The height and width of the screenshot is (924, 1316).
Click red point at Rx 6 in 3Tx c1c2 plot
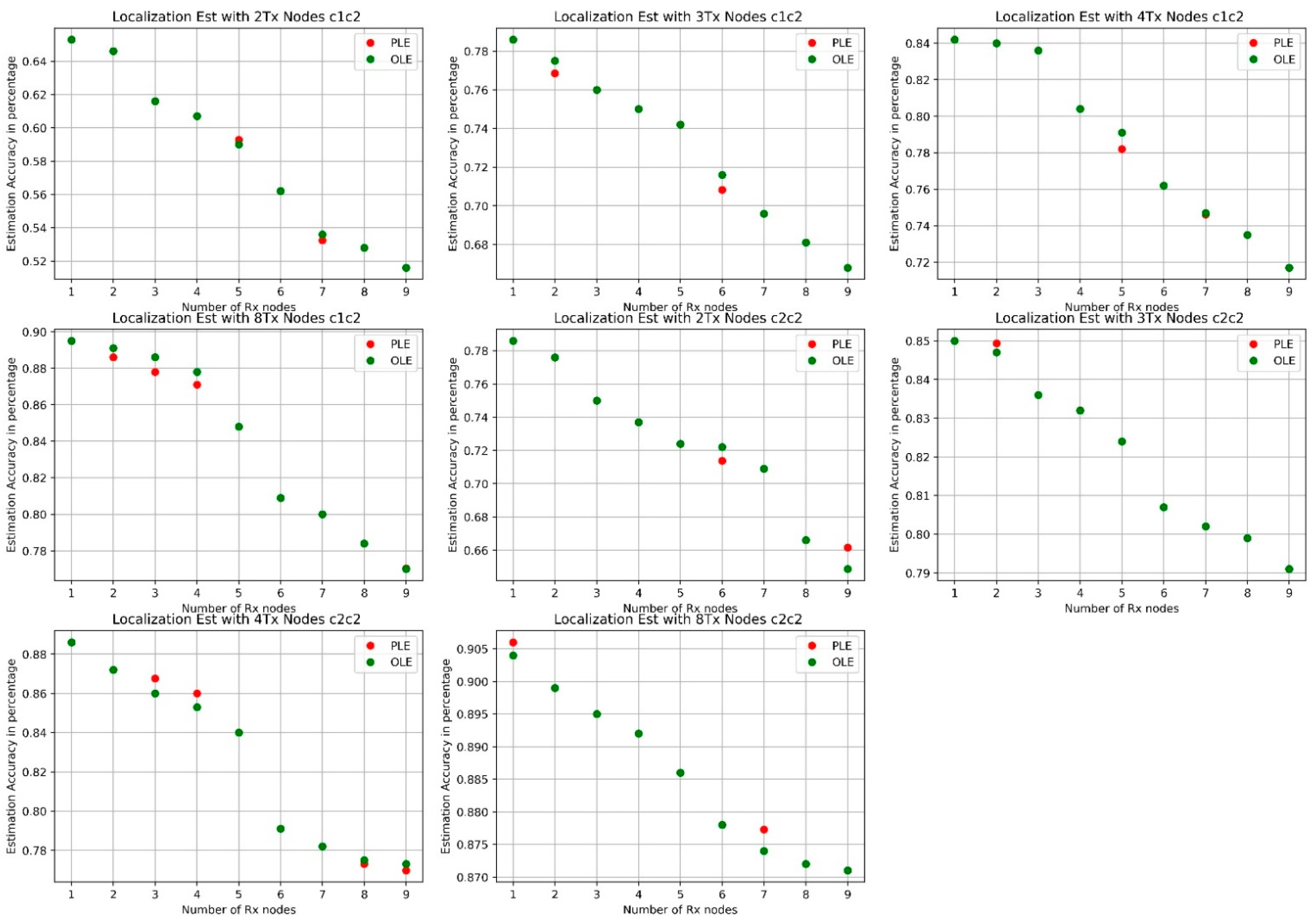722,190
